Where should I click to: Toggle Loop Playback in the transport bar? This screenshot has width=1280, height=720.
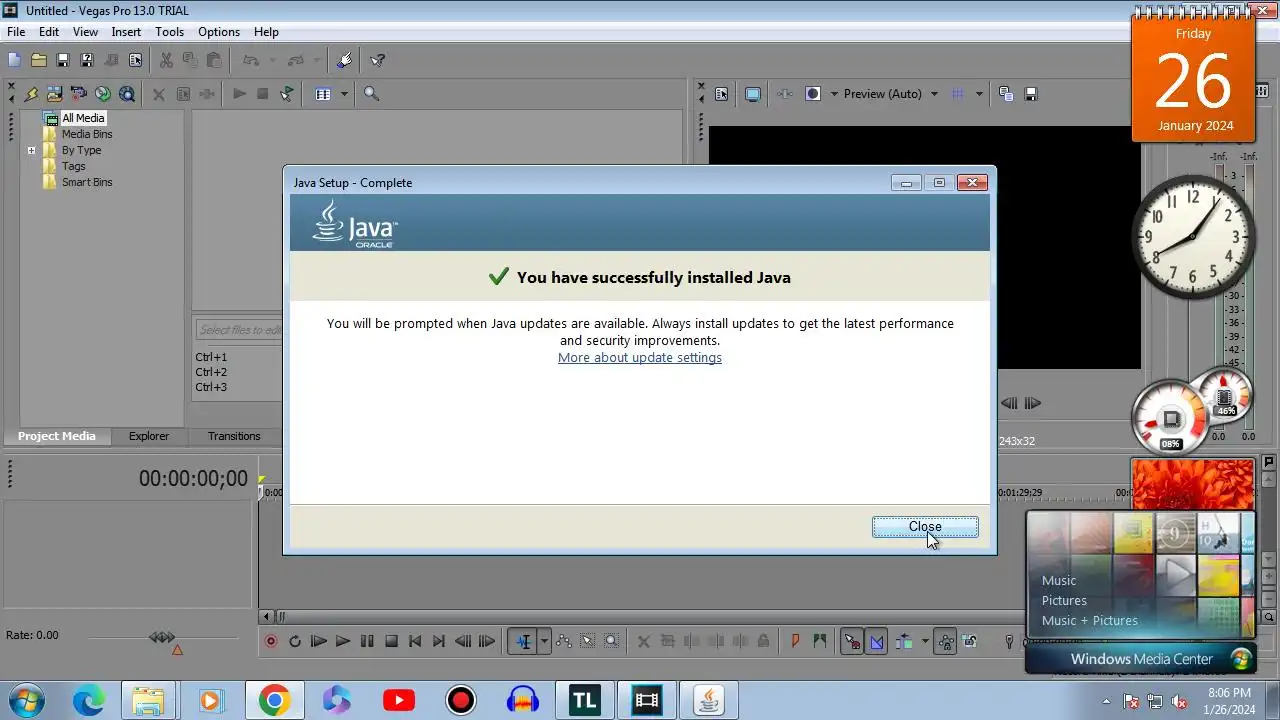tap(295, 641)
